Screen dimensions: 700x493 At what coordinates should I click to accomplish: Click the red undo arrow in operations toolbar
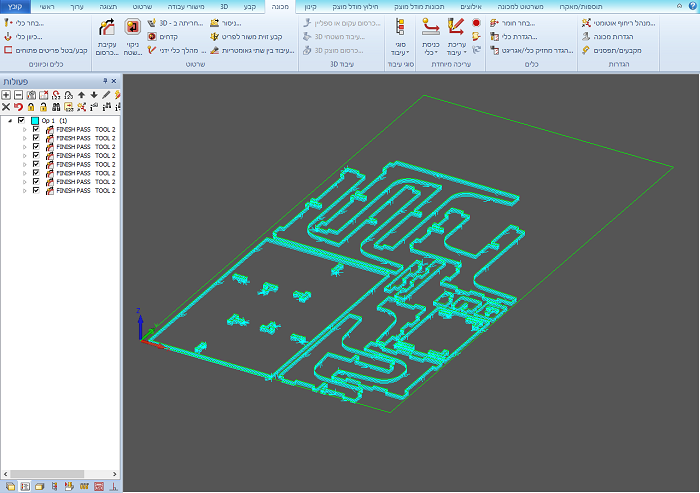tap(18, 107)
